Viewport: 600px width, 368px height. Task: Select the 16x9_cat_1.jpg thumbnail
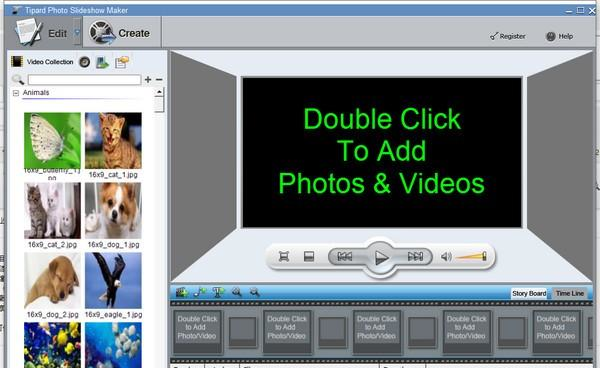[x=113, y=140]
